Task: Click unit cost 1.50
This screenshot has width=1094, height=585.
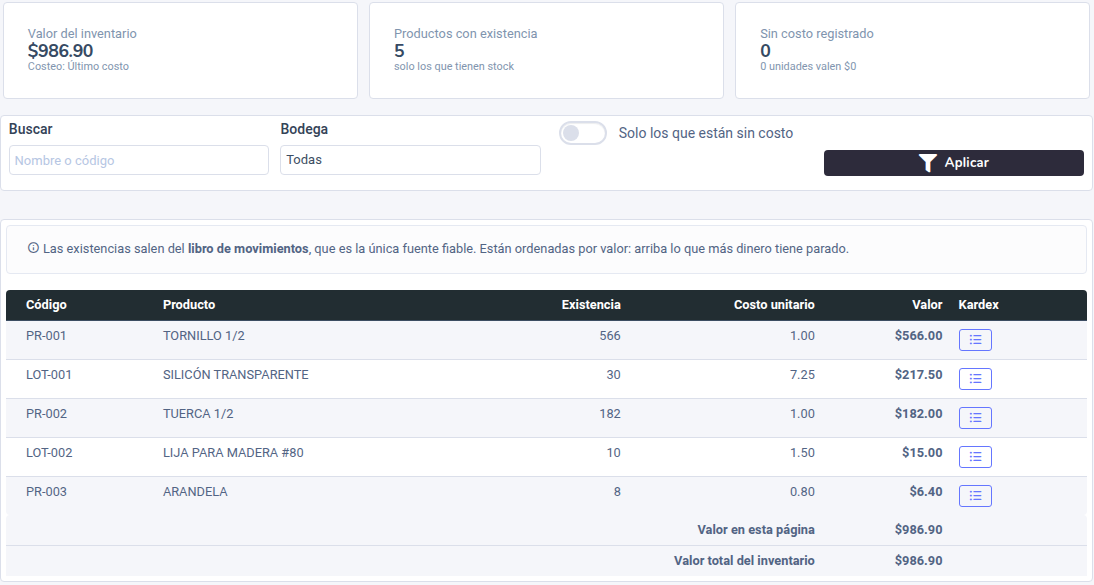Action: coord(802,453)
